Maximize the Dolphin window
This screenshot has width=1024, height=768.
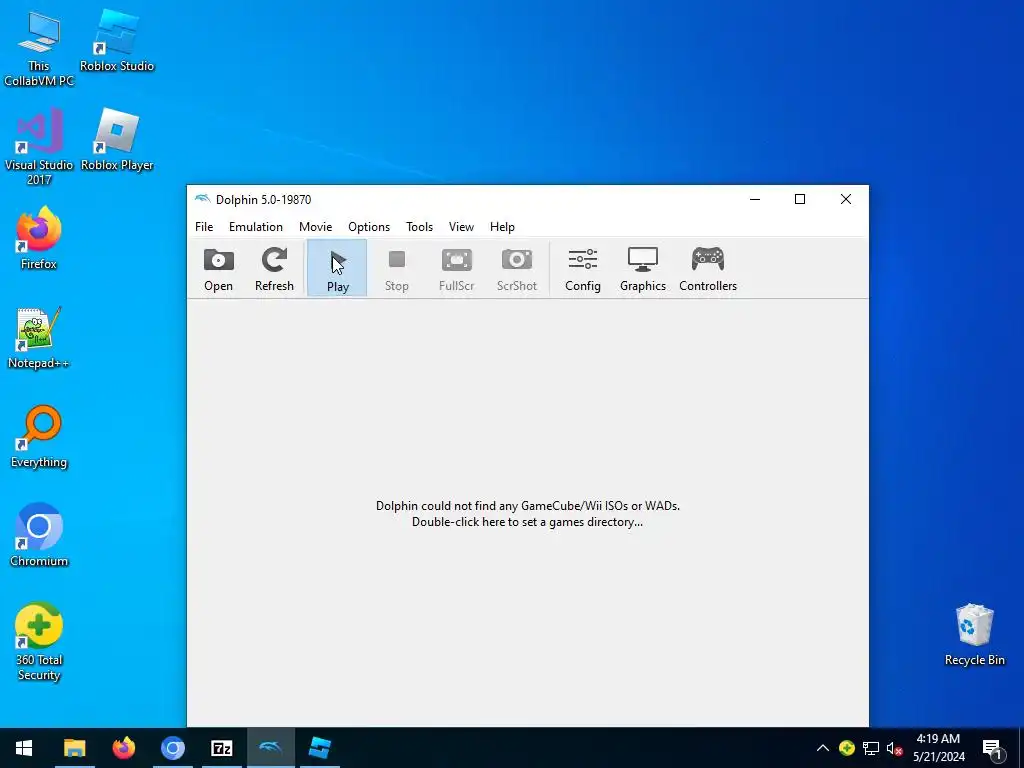coord(800,199)
